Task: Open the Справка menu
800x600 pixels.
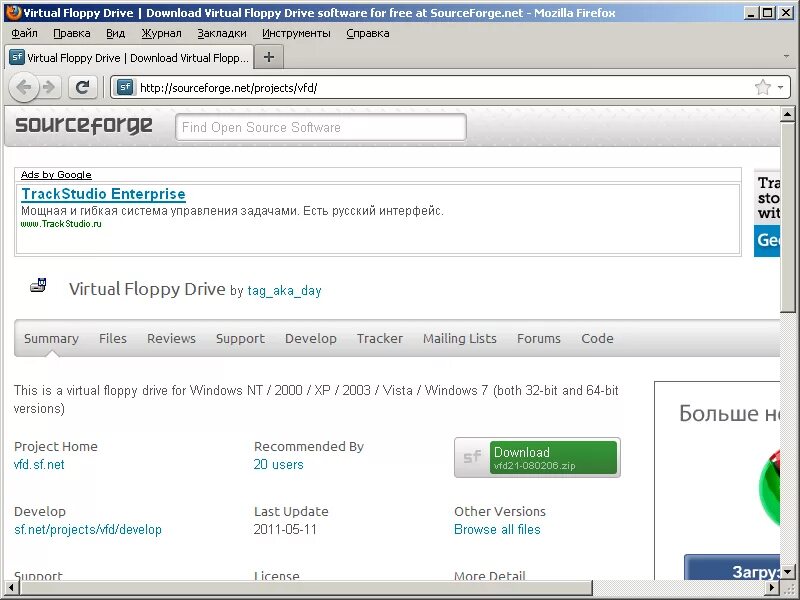Action: pyautogui.click(x=367, y=33)
